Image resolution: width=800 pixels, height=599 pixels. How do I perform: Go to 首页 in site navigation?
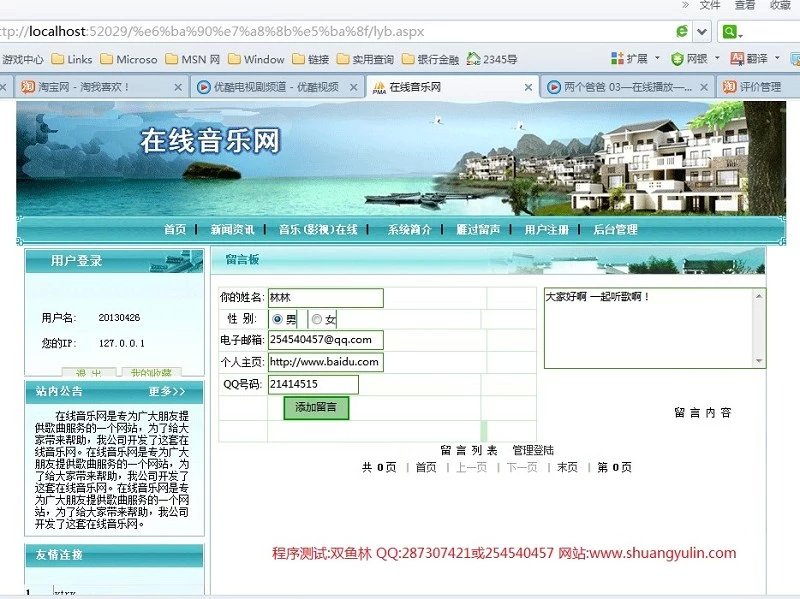[x=175, y=230]
